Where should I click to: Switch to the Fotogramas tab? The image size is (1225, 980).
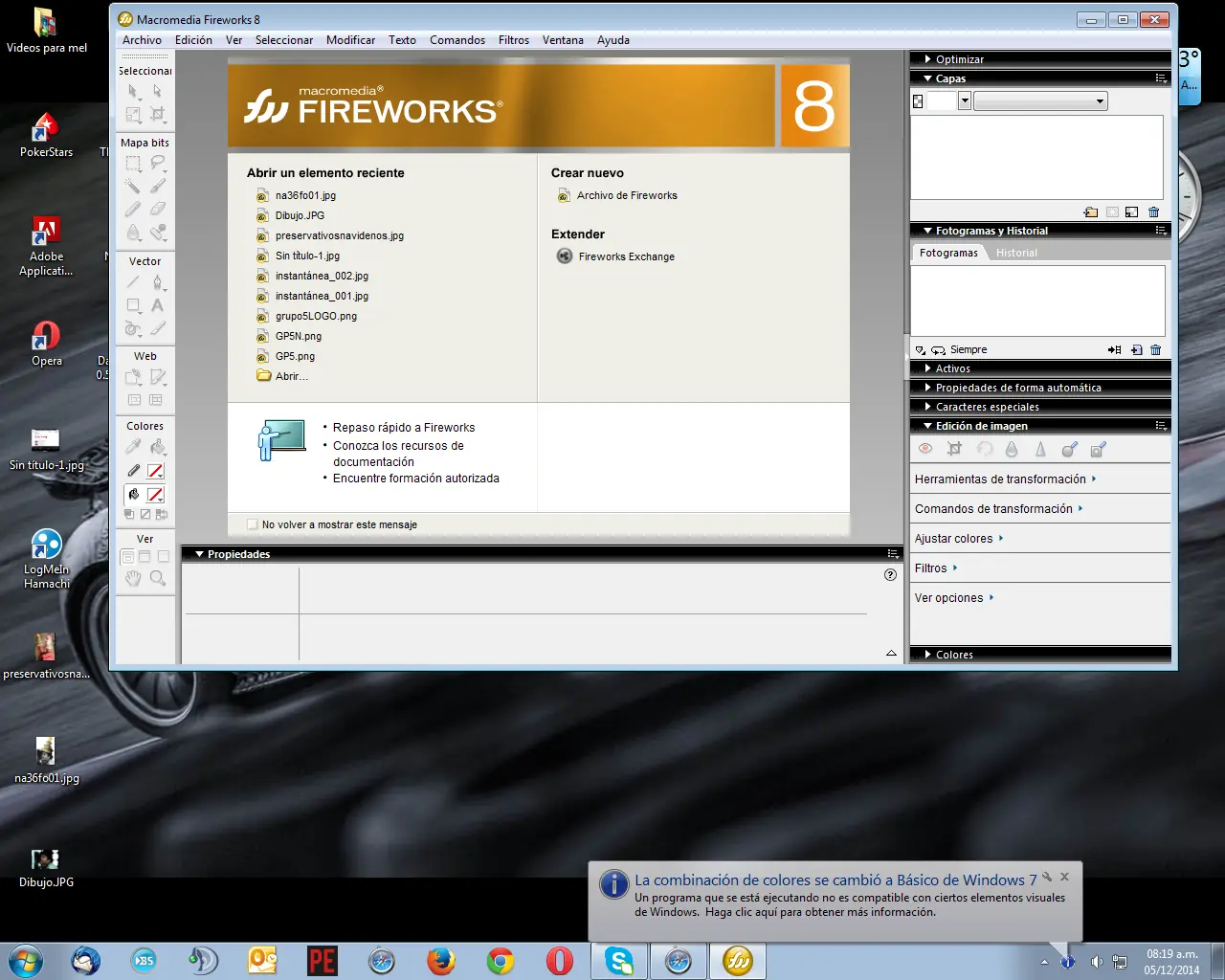click(x=948, y=253)
